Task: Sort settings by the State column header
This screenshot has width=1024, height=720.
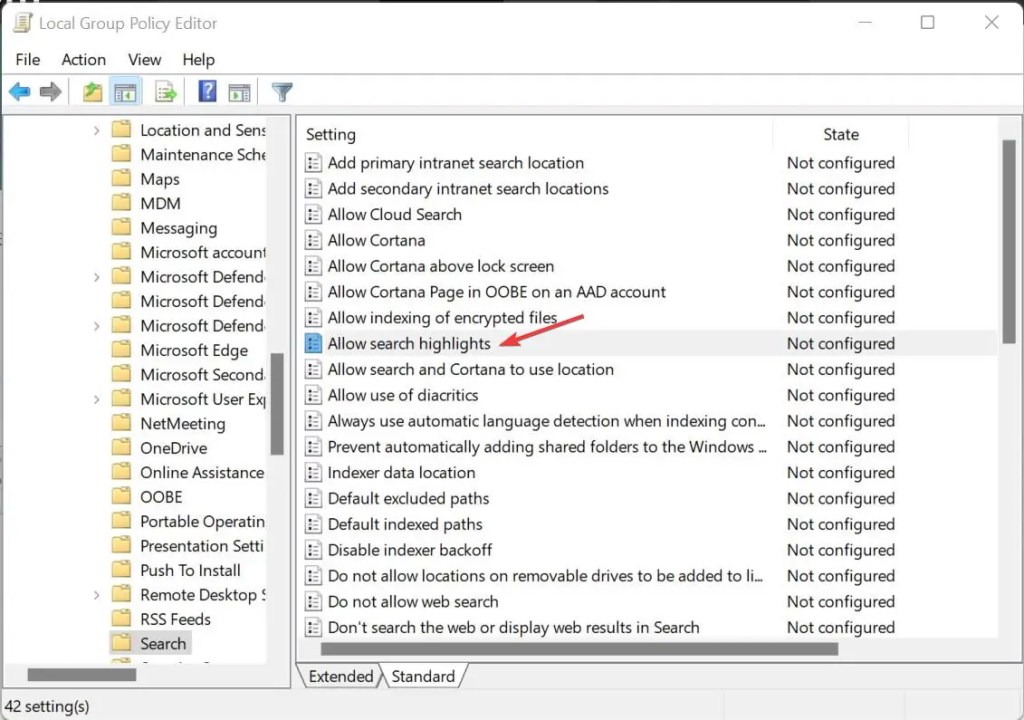Action: [840, 134]
